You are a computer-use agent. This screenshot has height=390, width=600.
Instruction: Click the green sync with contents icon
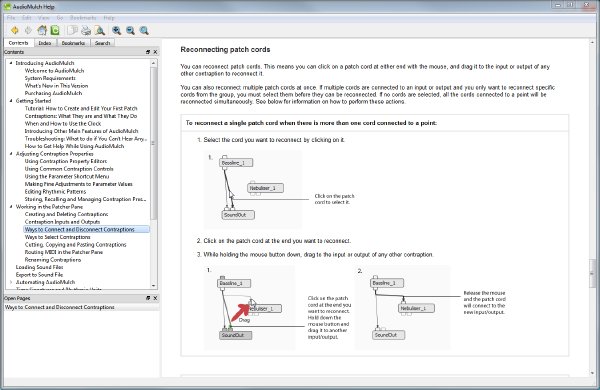tap(55, 30)
